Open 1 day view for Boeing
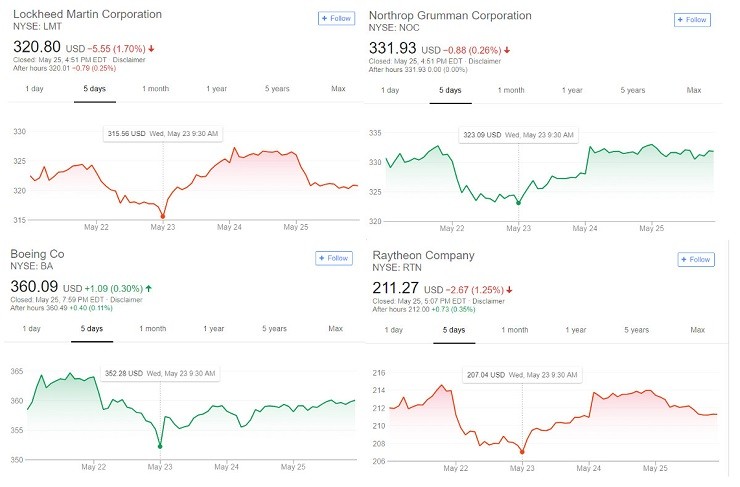740x487 pixels. [x=32, y=328]
